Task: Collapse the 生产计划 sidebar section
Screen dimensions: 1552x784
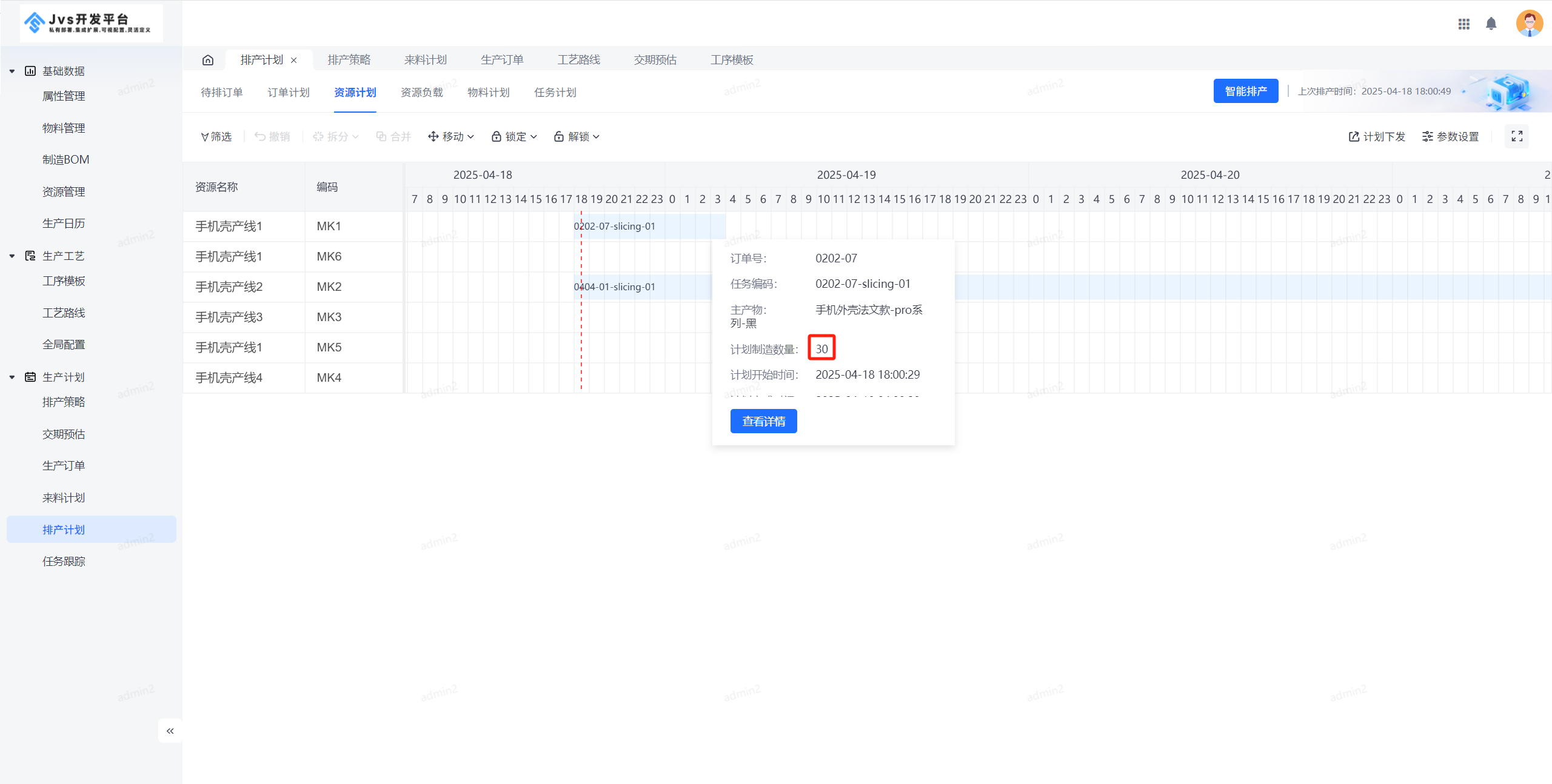Action: [12, 376]
